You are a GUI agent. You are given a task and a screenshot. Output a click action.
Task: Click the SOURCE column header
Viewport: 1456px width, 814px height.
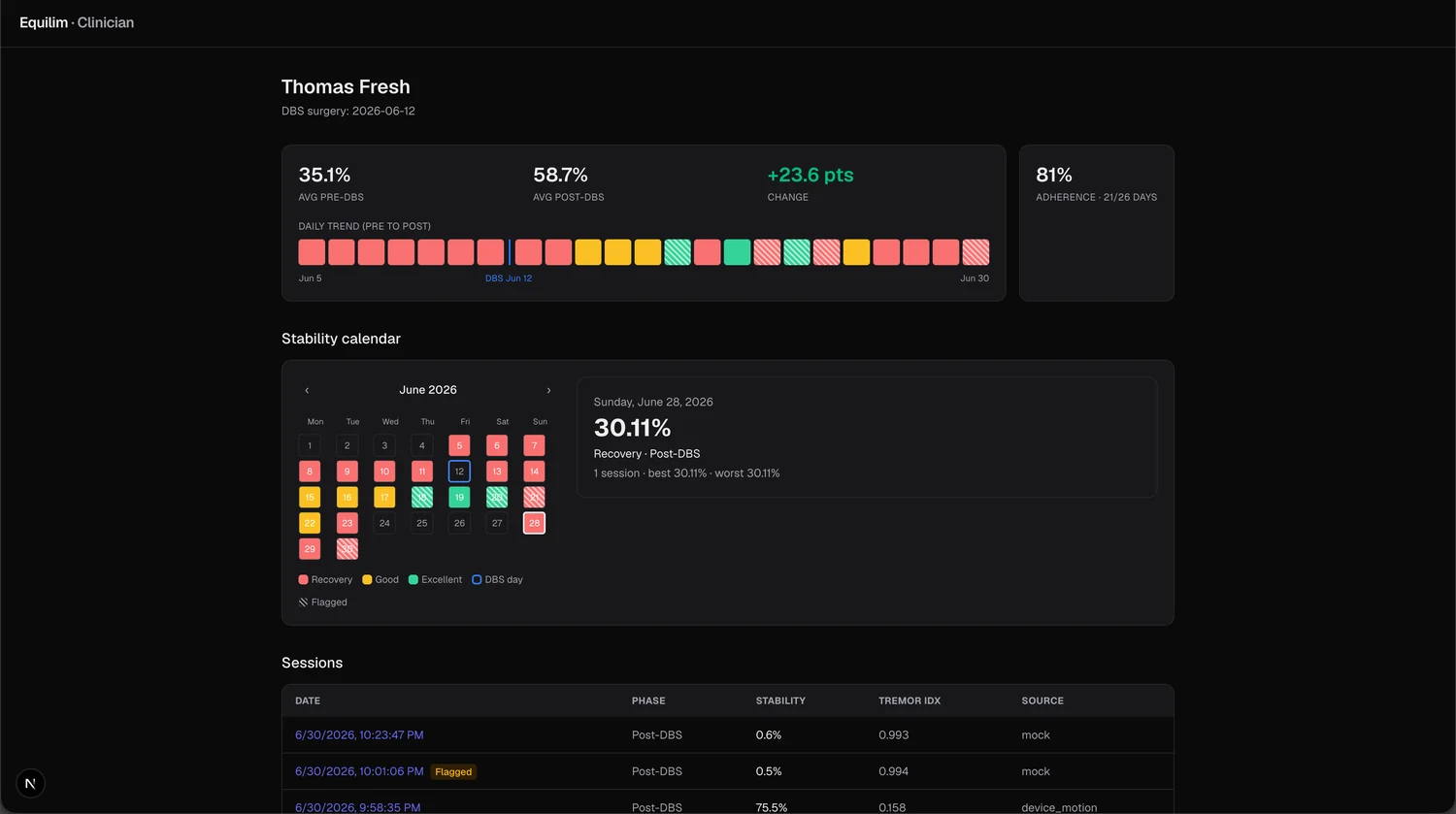(x=1042, y=700)
